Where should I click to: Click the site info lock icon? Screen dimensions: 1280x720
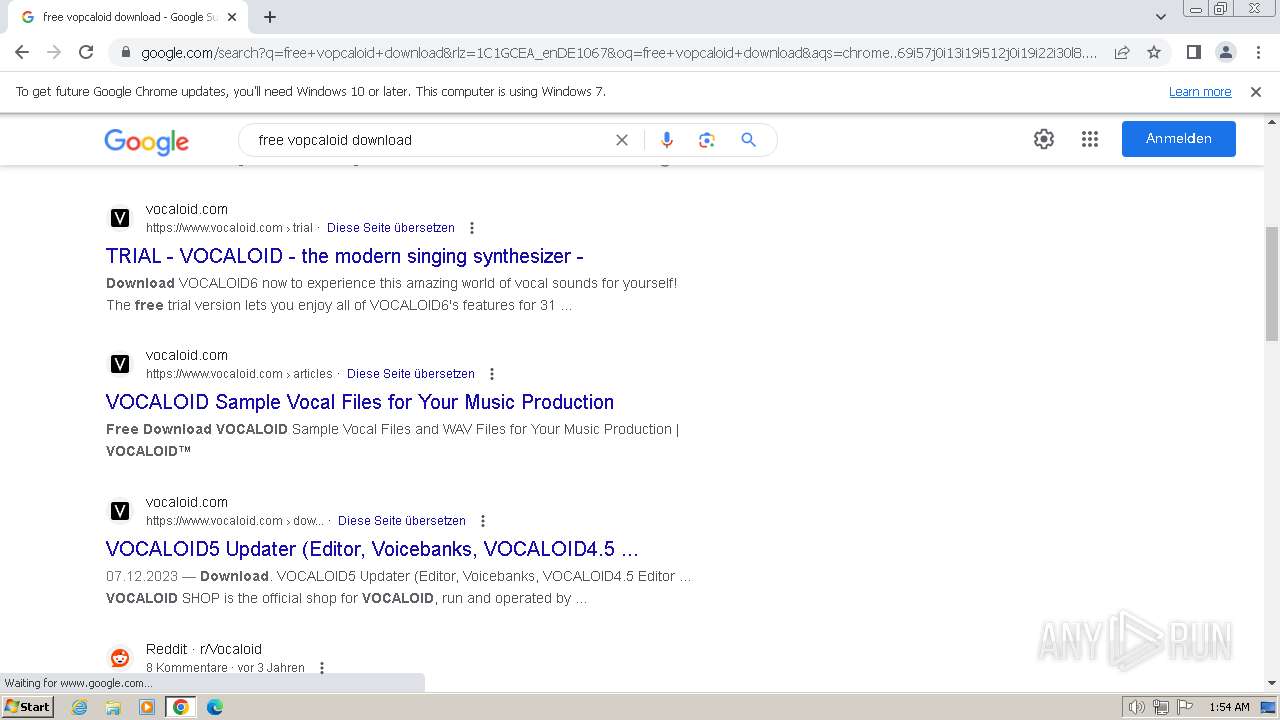pos(124,53)
